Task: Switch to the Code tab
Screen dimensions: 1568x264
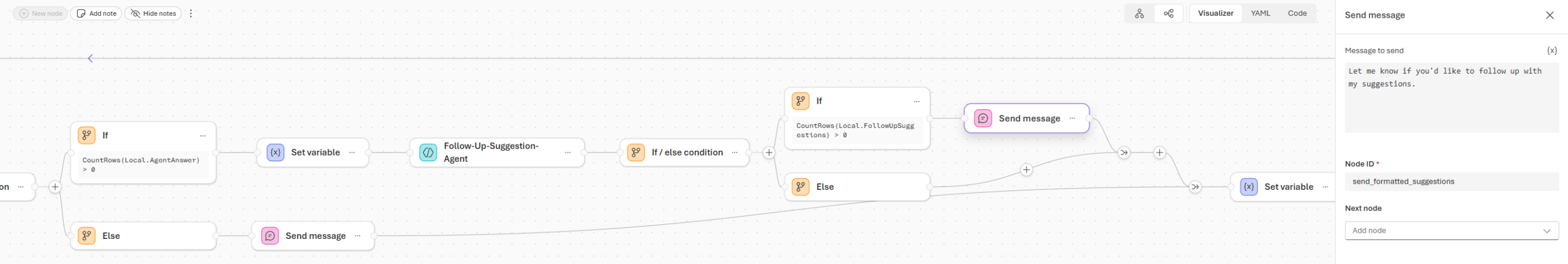Action: 1297,13
